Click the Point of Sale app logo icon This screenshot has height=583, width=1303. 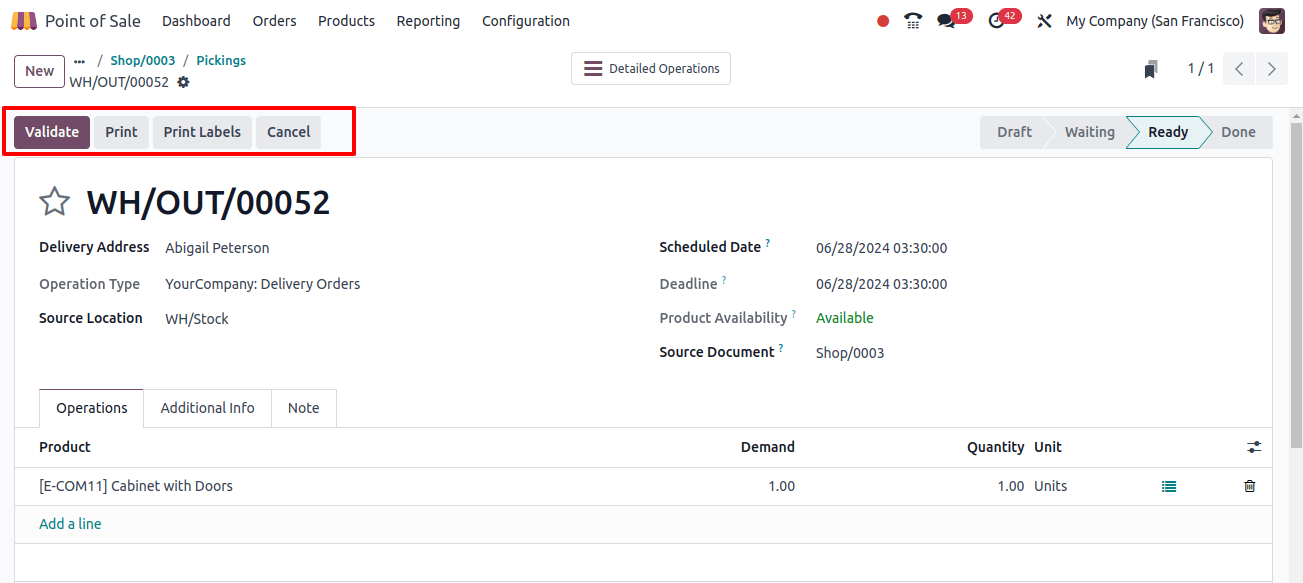[x=23, y=21]
